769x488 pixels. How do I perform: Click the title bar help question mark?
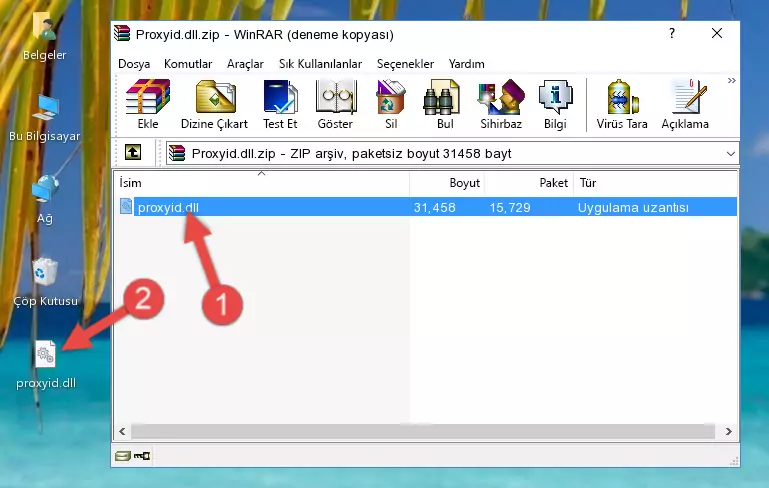(x=672, y=33)
